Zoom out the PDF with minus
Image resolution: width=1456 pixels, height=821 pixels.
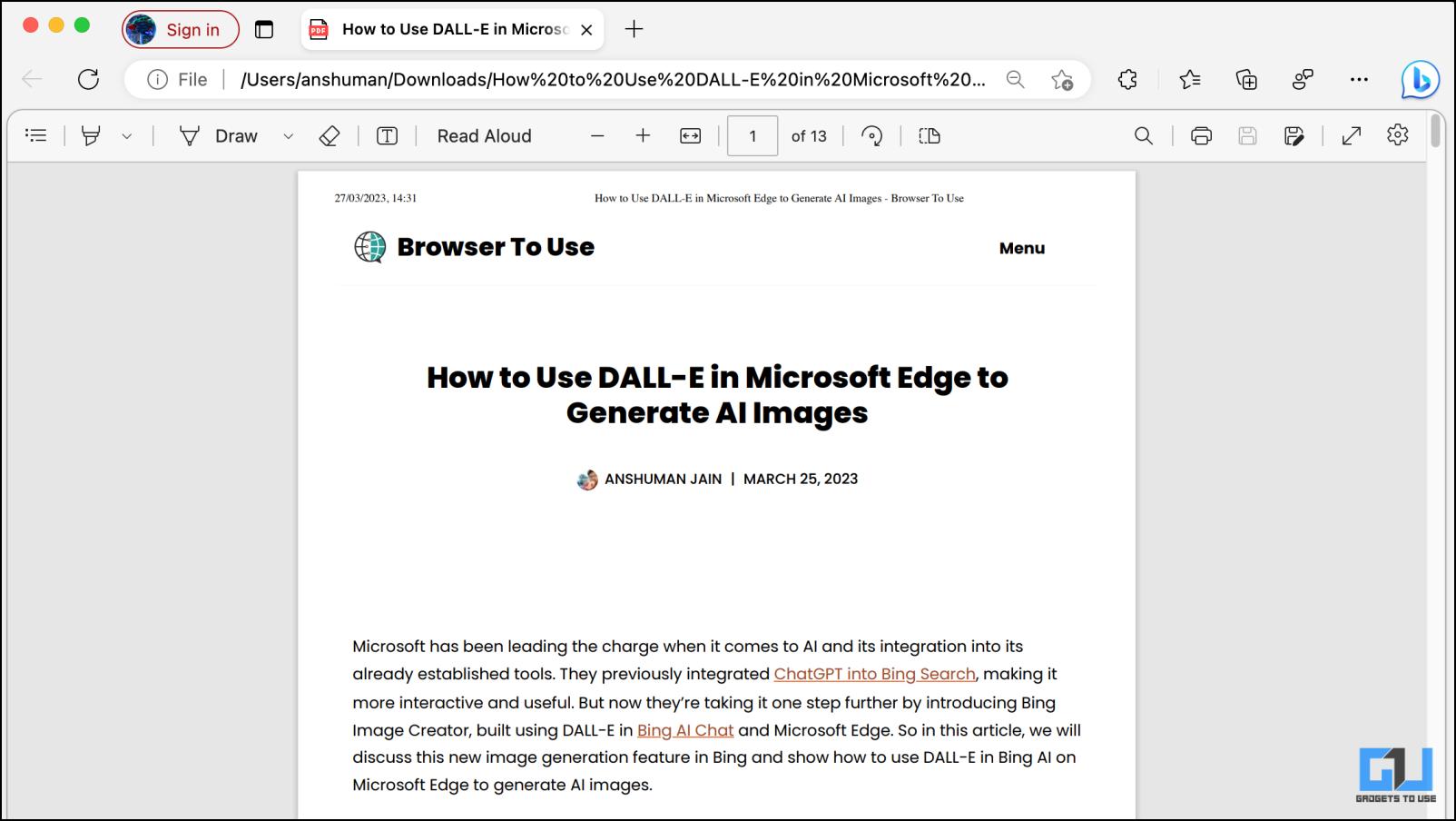pos(597,136)
